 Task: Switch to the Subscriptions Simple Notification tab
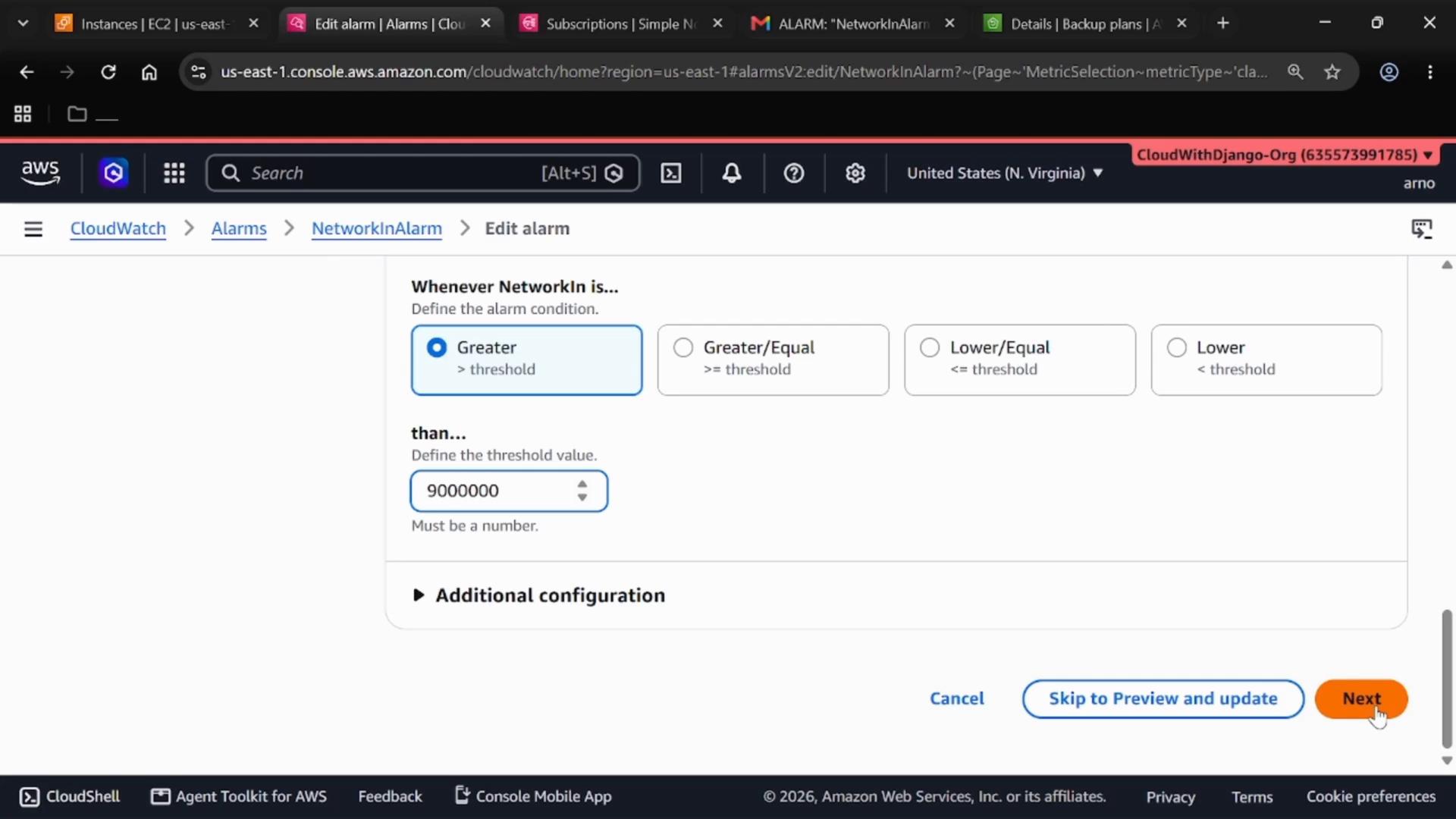point(622,24)
